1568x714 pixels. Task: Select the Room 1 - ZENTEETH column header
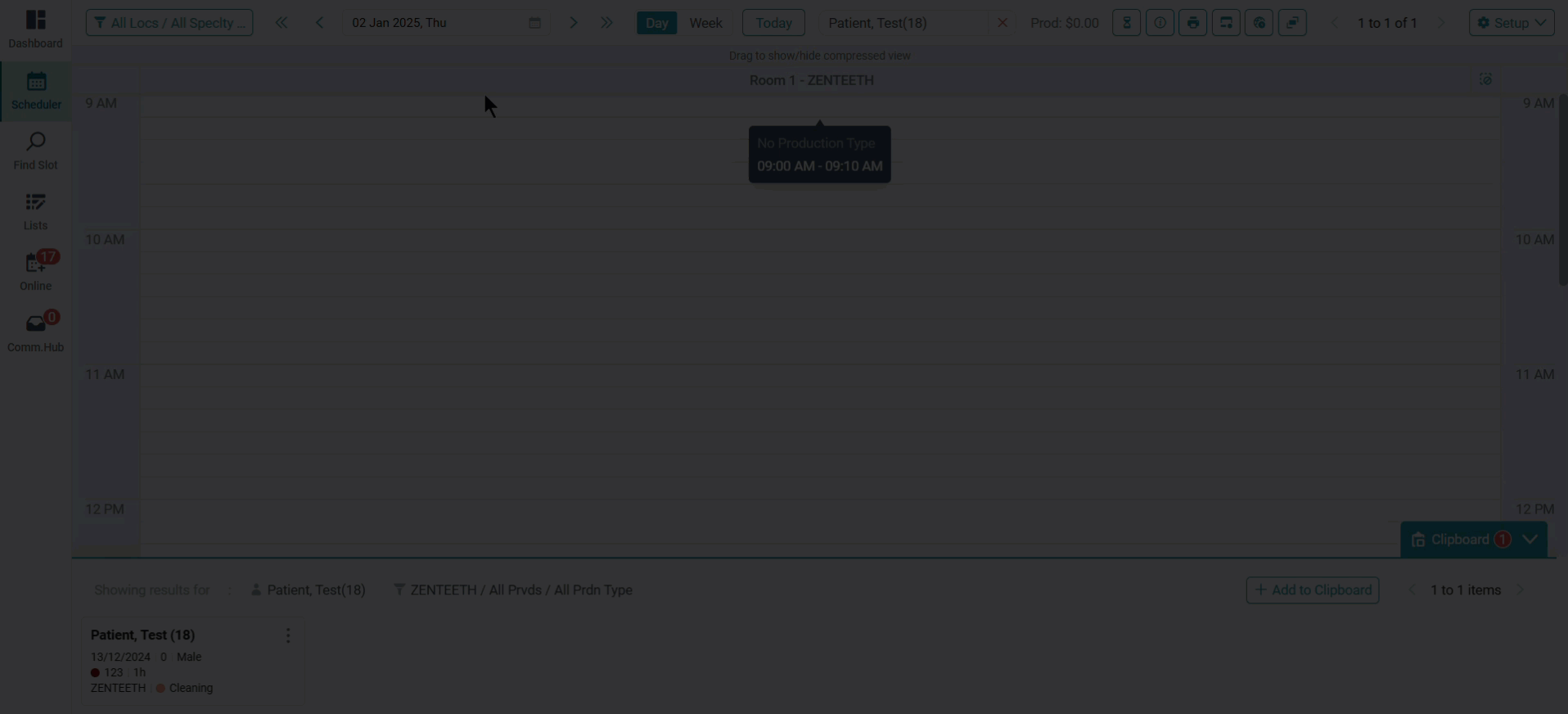pos(812,80)
